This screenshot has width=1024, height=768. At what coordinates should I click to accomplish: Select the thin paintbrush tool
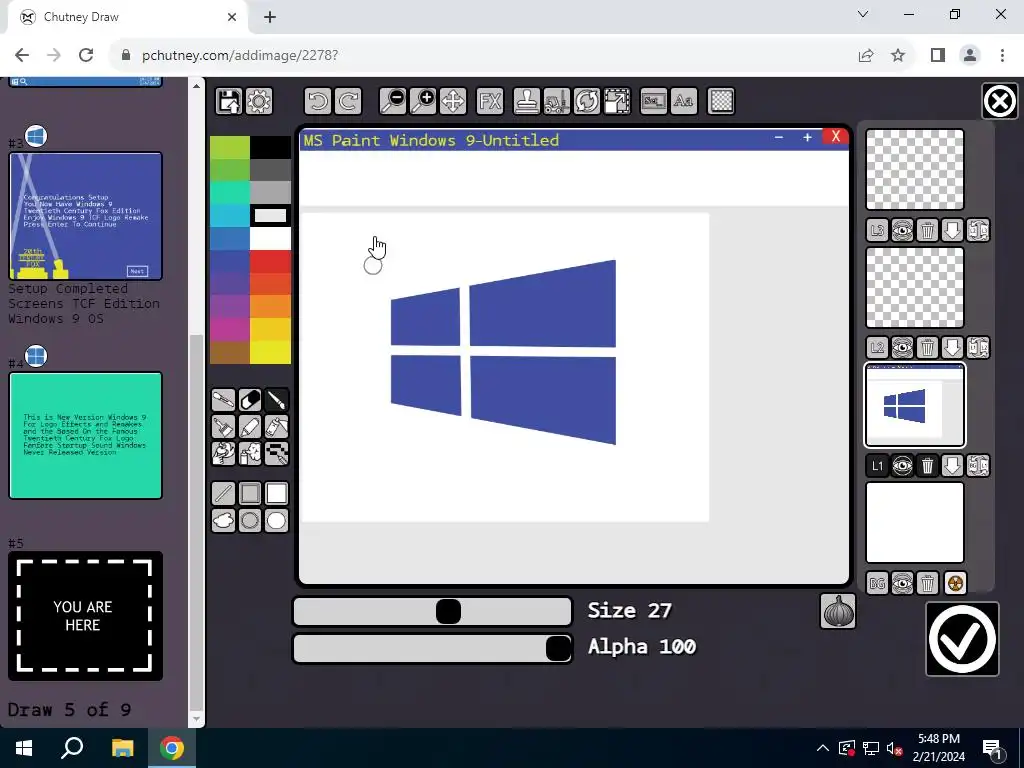277,400
